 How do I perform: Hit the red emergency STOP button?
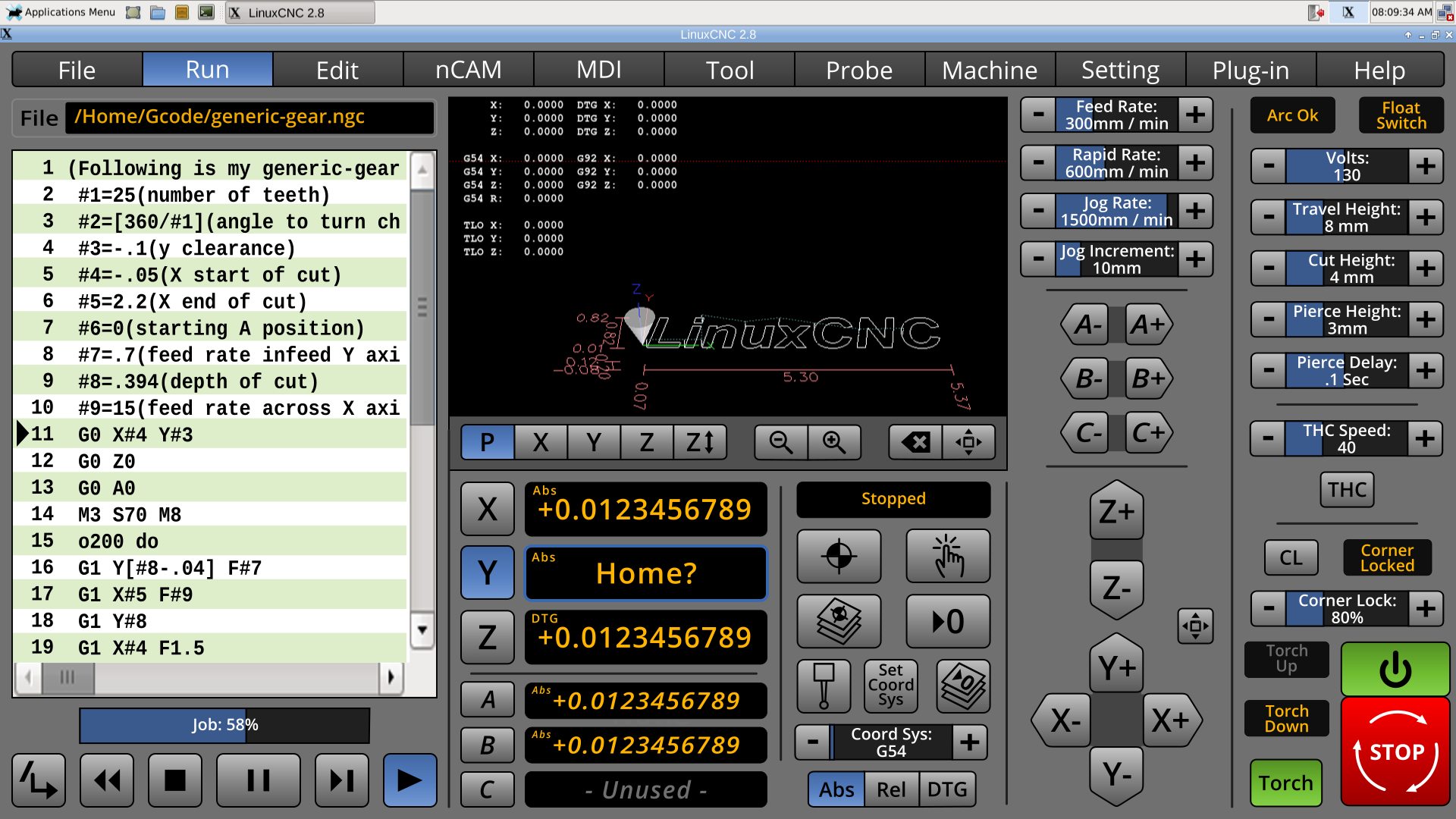click(1395, 752)
